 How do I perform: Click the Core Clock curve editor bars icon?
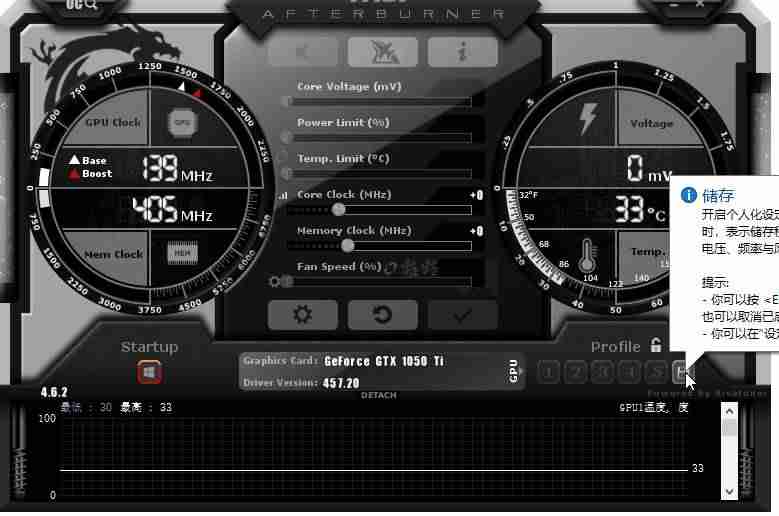283,196
